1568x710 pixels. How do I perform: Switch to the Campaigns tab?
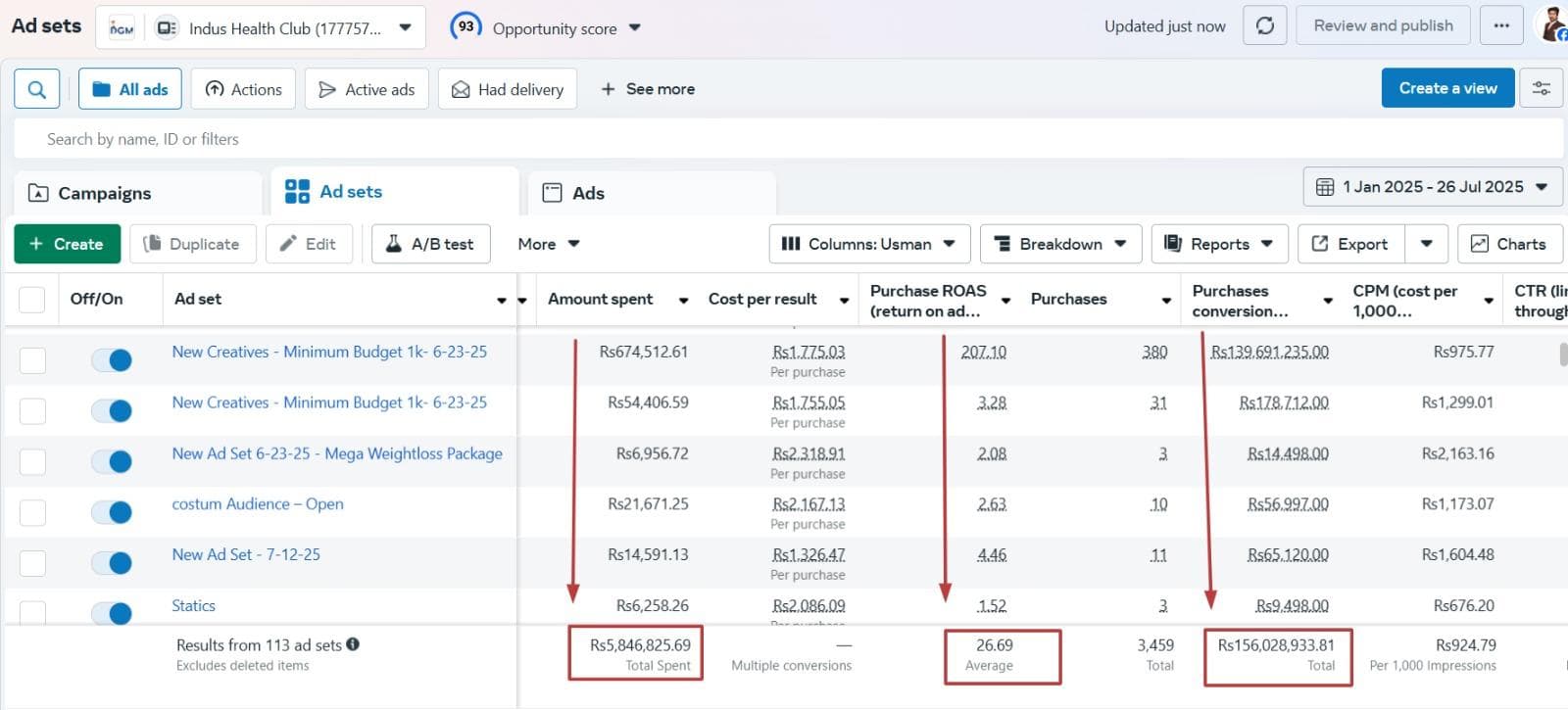click(x=138, y=193)
